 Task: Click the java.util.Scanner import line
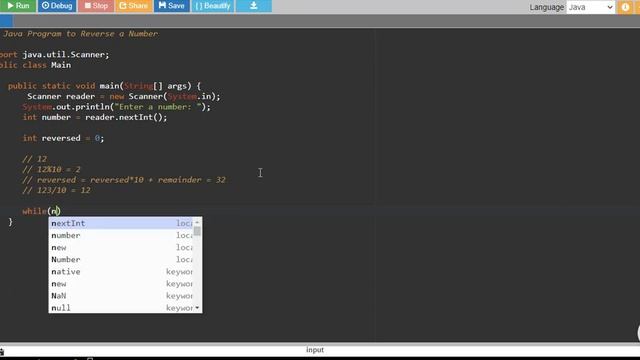coord(55,54)
